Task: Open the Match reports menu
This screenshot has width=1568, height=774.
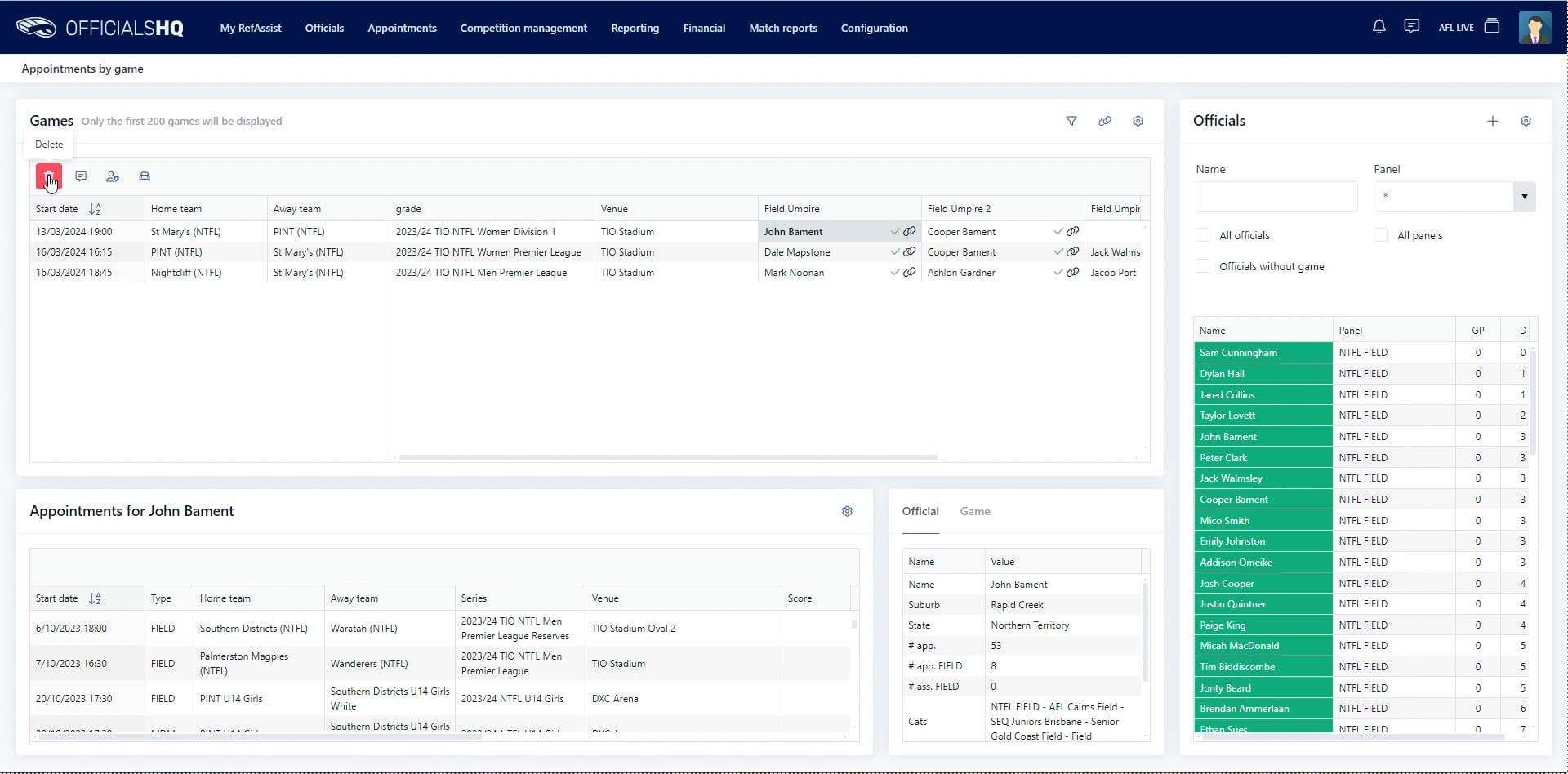Action: 782,28
